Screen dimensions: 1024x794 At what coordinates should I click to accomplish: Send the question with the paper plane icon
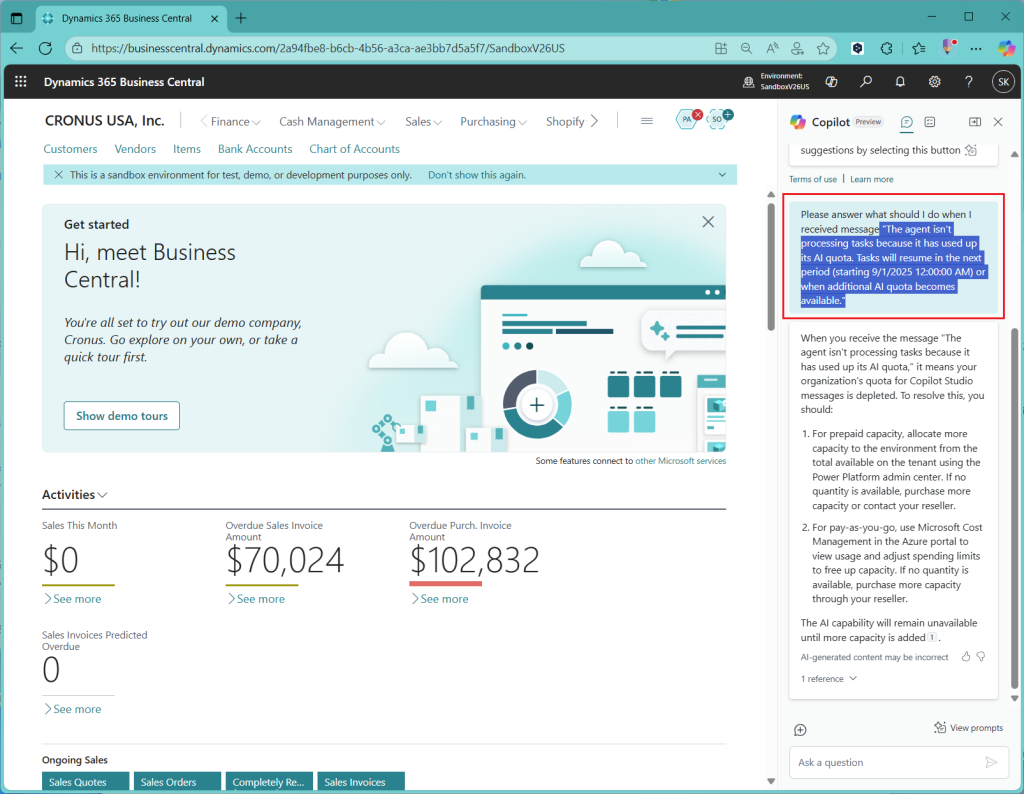pyautogui.click(x=991, y=762)
